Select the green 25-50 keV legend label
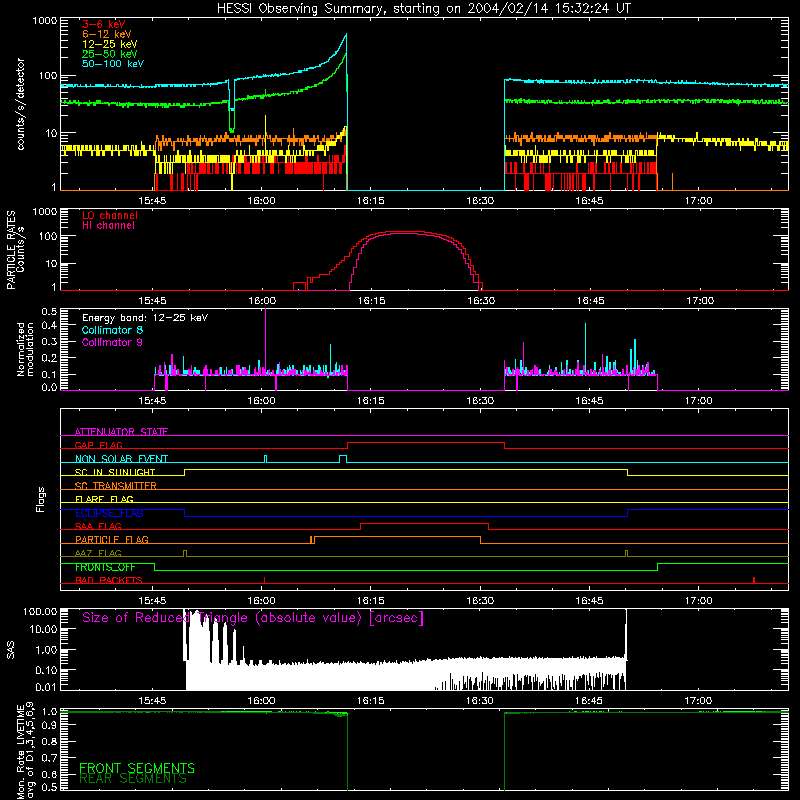 point(109,54)
